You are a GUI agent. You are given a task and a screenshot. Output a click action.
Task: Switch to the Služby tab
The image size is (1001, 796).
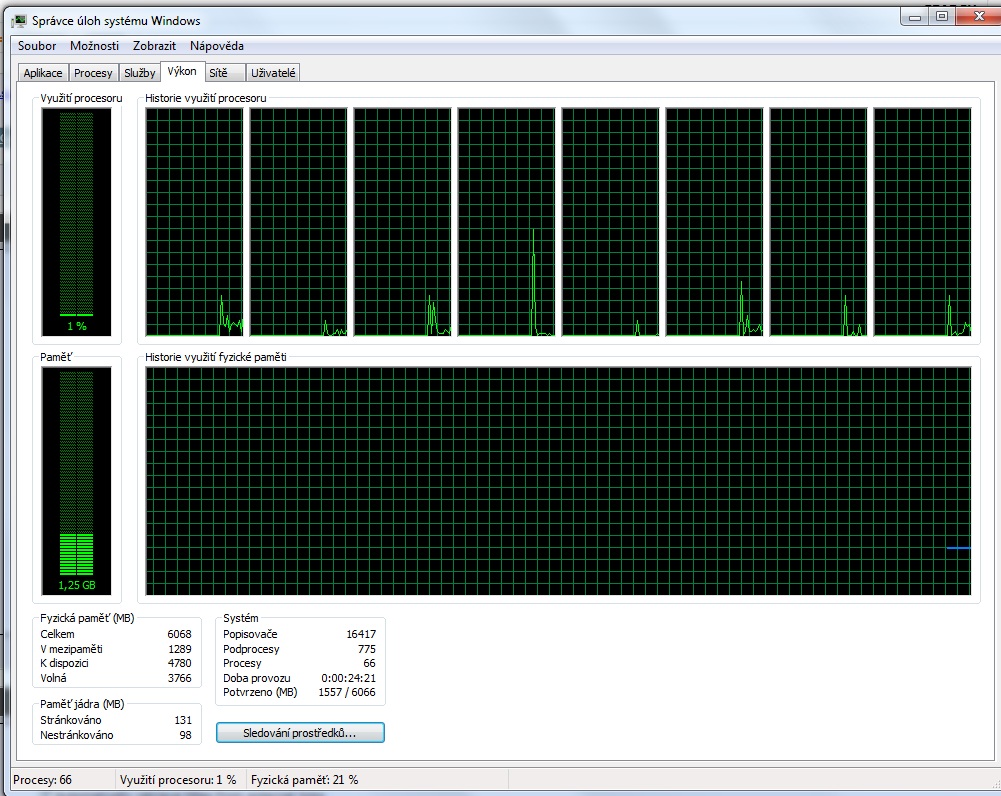[x=140, y=73]
